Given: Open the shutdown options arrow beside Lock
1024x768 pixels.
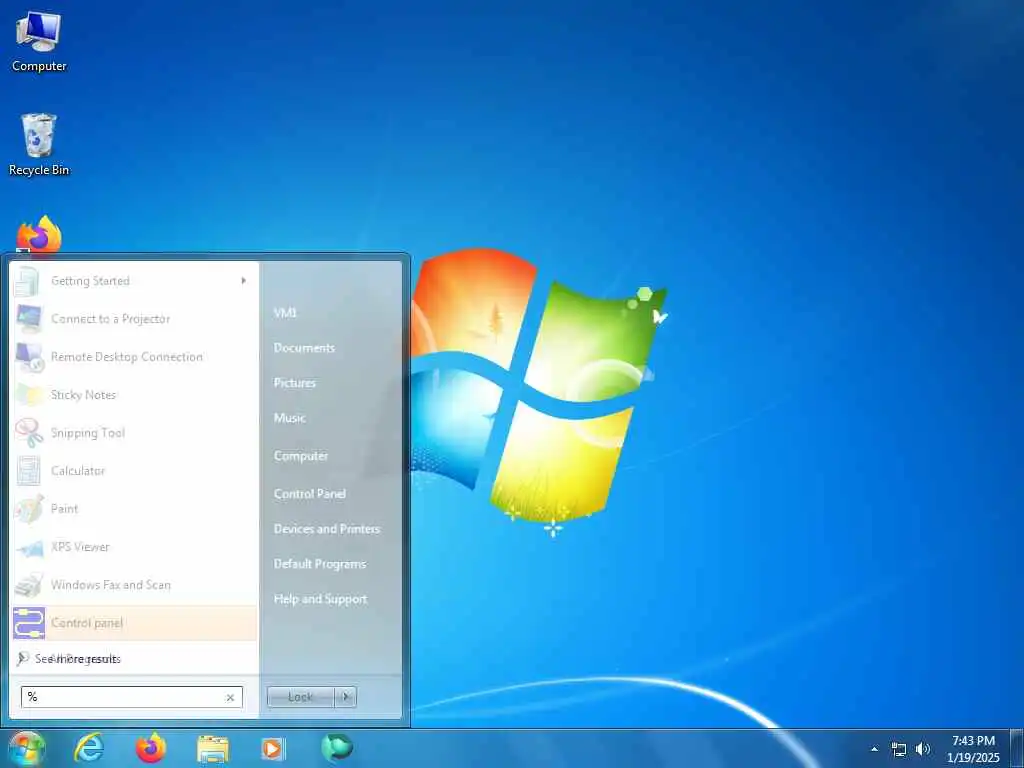Looking at the screenshot, I should tap(345, 697).
